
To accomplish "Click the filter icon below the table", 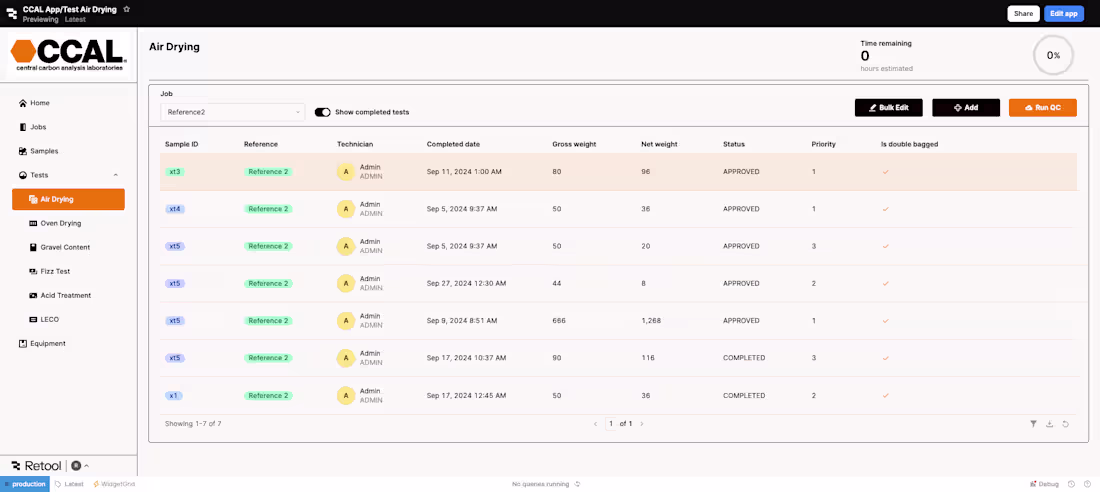I will 1033,424.
